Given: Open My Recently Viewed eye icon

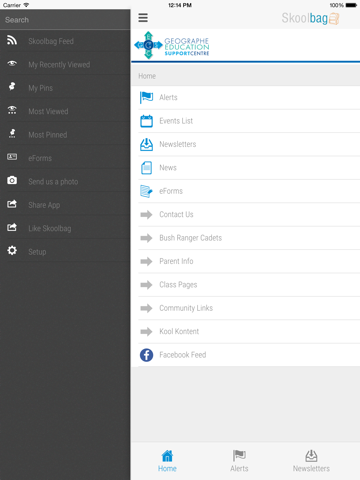Looking at the screenshot, I should (x=12, y=63).
